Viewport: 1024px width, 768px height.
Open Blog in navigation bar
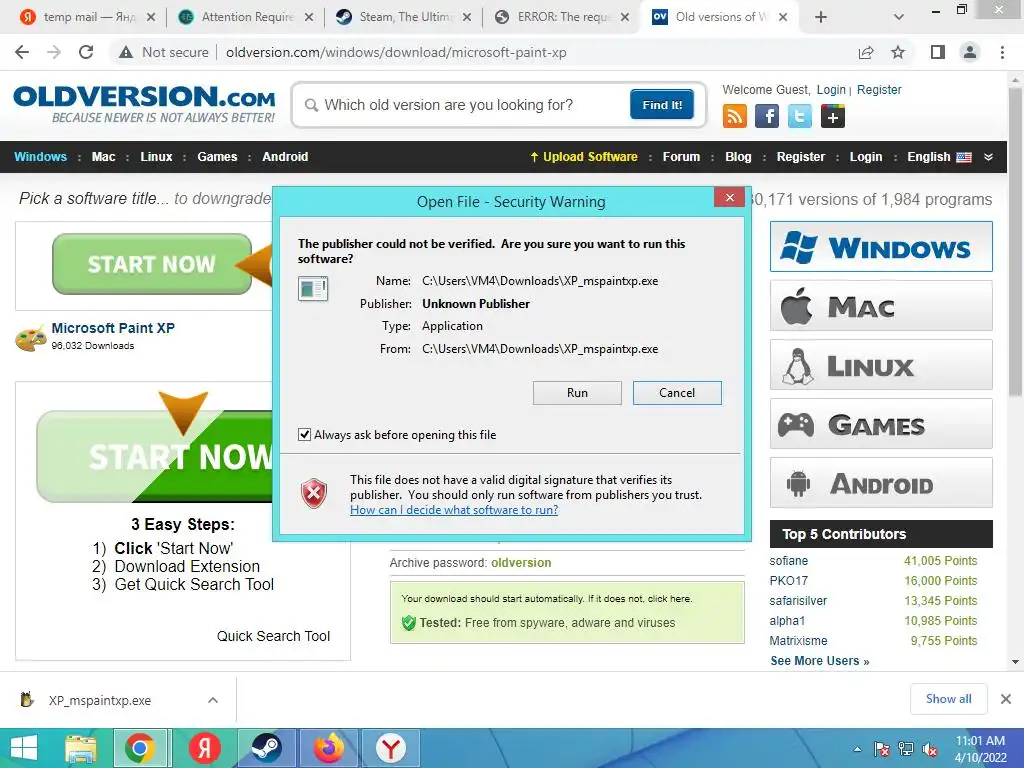(738, 157)
